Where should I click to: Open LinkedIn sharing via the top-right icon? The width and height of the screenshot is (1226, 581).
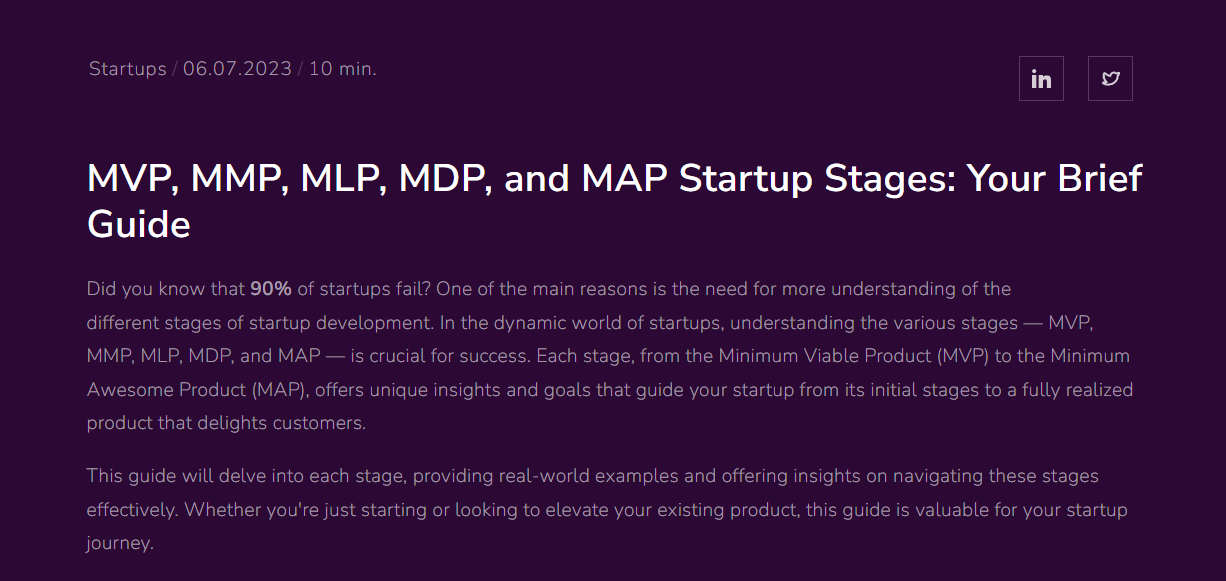pos(1041,78)
